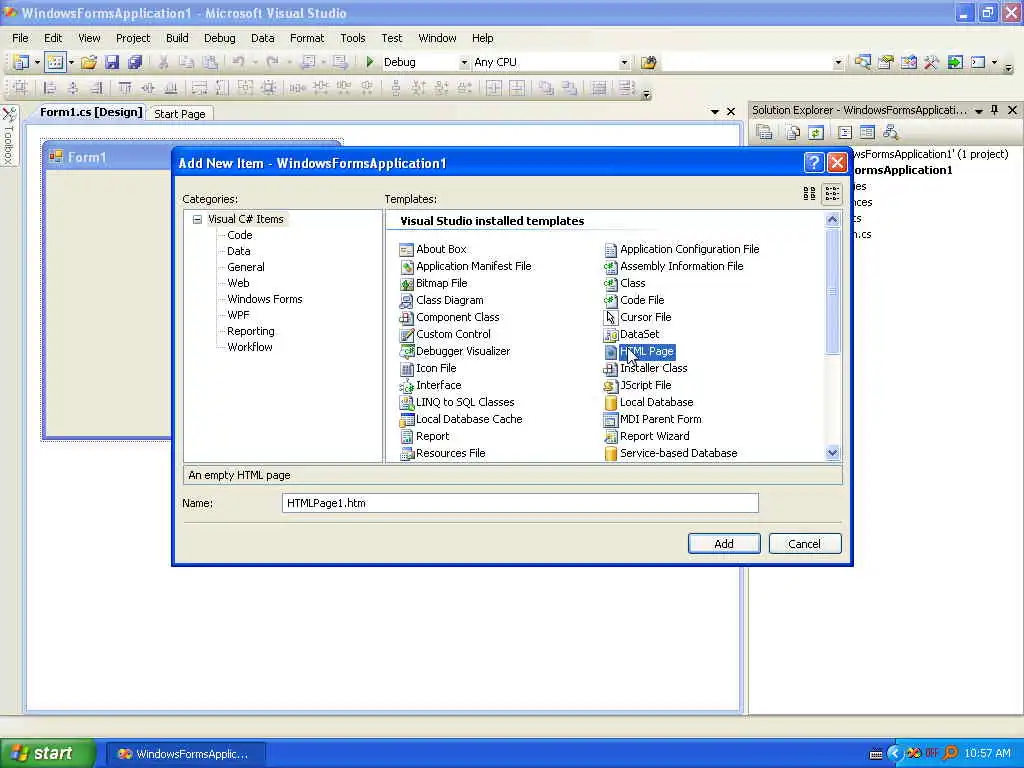Select the Web category
Image resolution: width=1024 pixels, height=768 pixels.
238,283
